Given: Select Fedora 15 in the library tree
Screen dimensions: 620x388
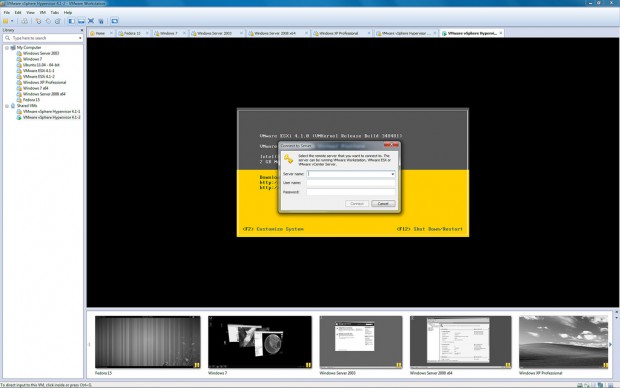Looking at the screenshot, I should 31,100.
